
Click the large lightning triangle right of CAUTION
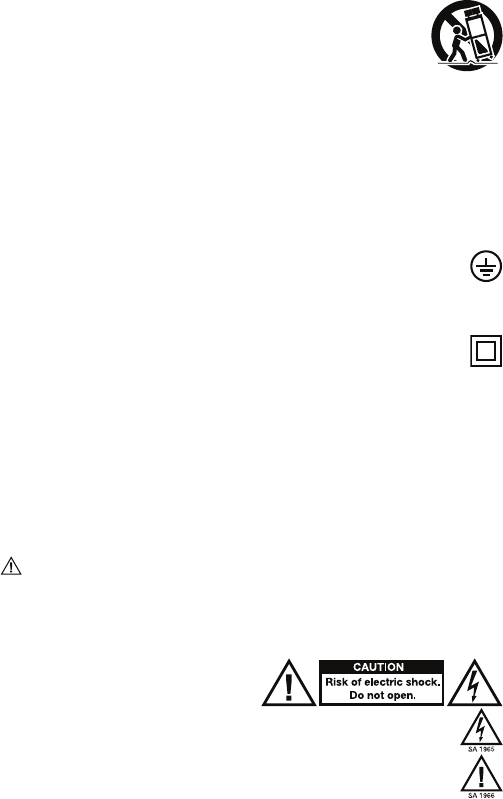click(x=474, y=683)
